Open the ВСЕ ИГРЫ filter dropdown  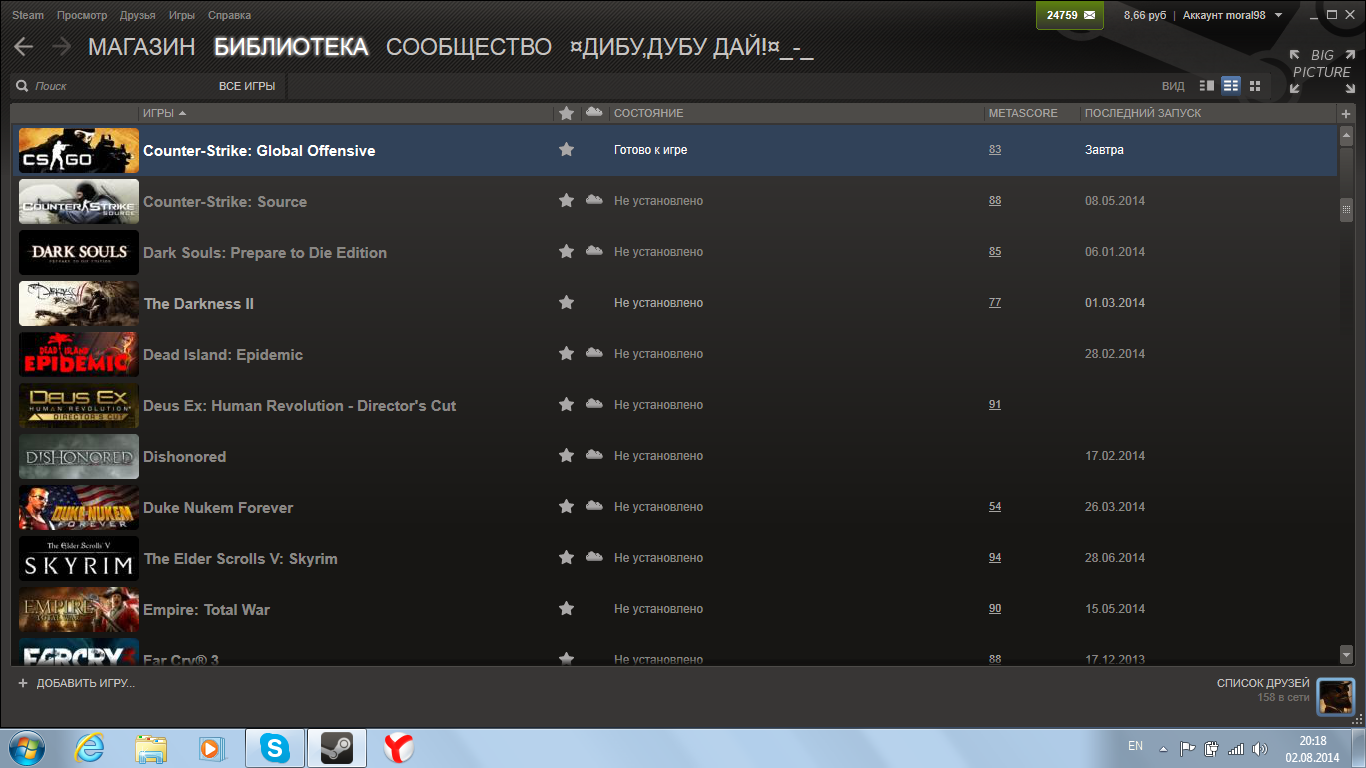pos(247,86)
